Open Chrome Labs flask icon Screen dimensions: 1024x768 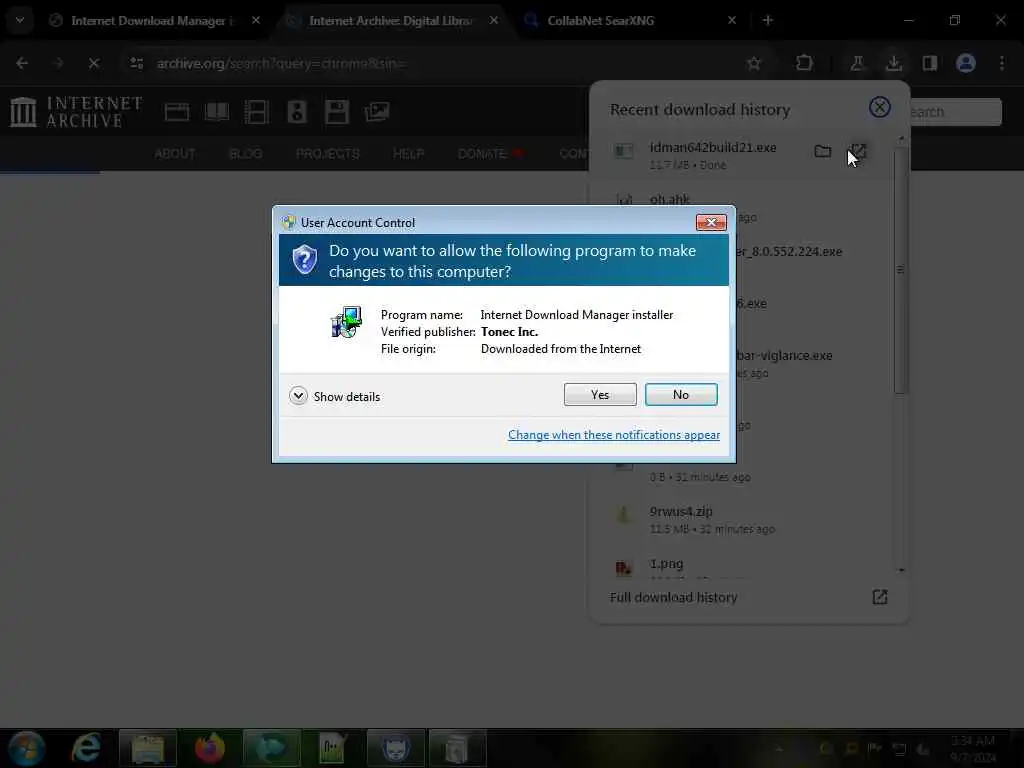[x=857, y=63]
